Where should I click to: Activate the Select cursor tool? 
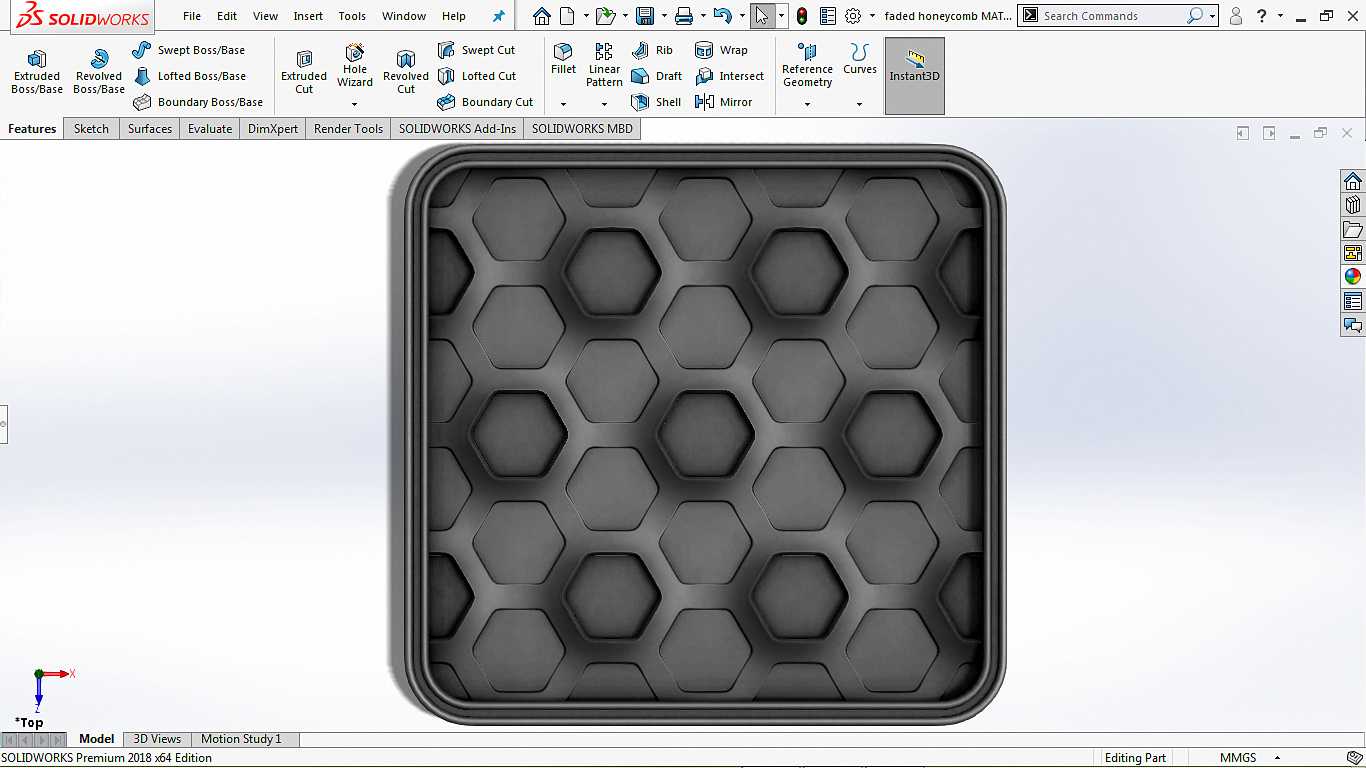coord(762,16)
